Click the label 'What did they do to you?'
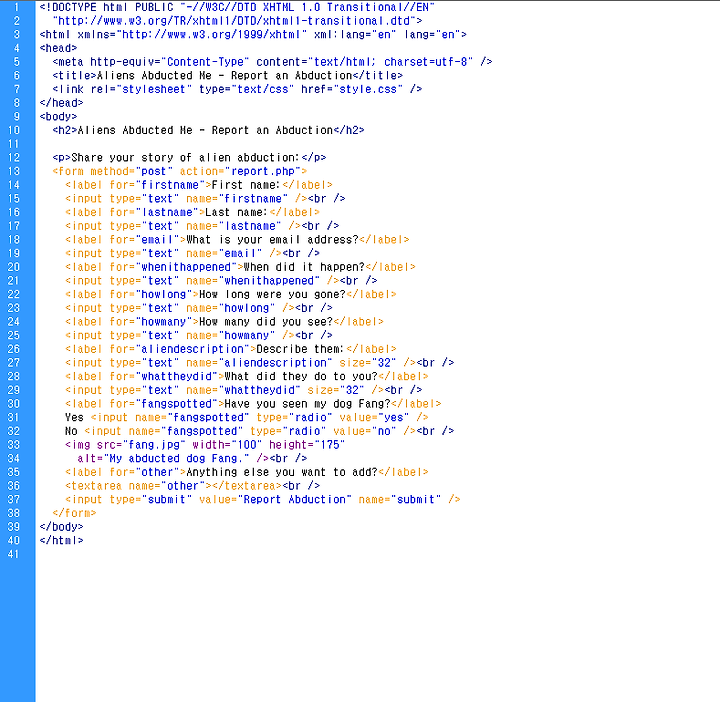Image resolution: width=720 pixels, height=702 pixels. [247, 376]
